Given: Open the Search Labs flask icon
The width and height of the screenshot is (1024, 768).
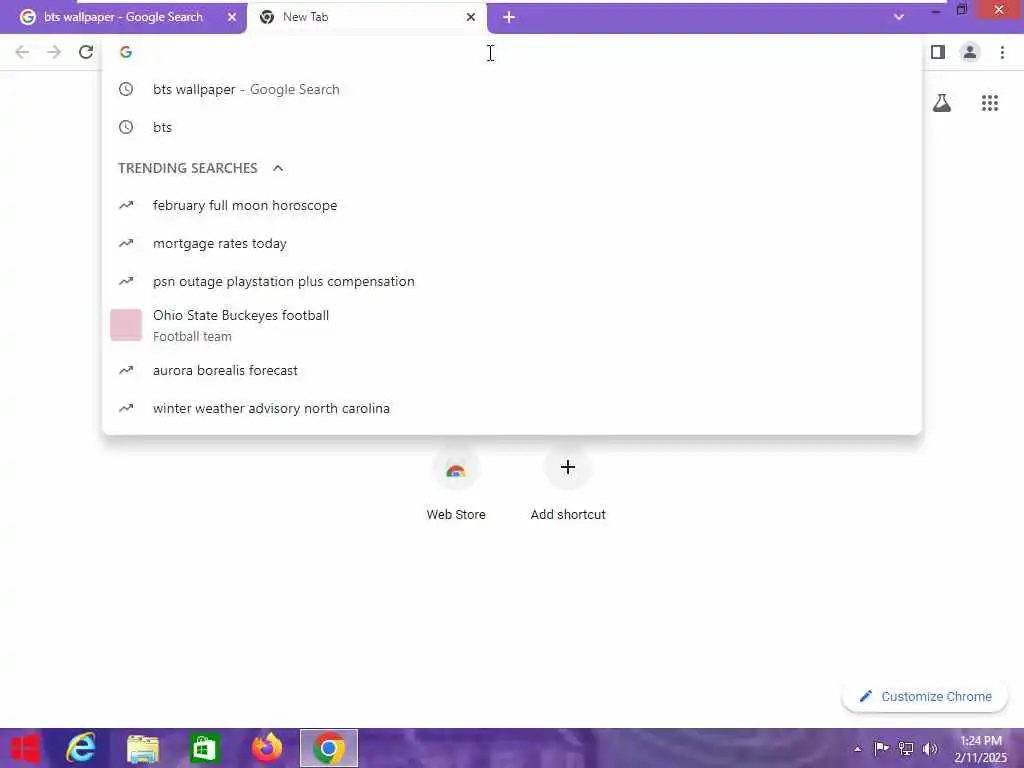Looking at the screenshot, I should tap(942, 103).
